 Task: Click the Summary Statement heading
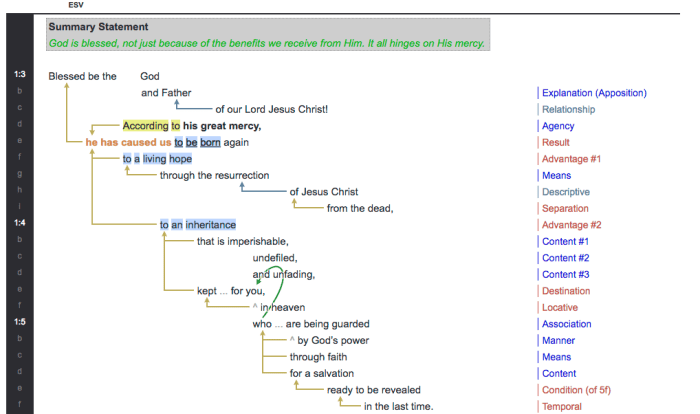98,27
